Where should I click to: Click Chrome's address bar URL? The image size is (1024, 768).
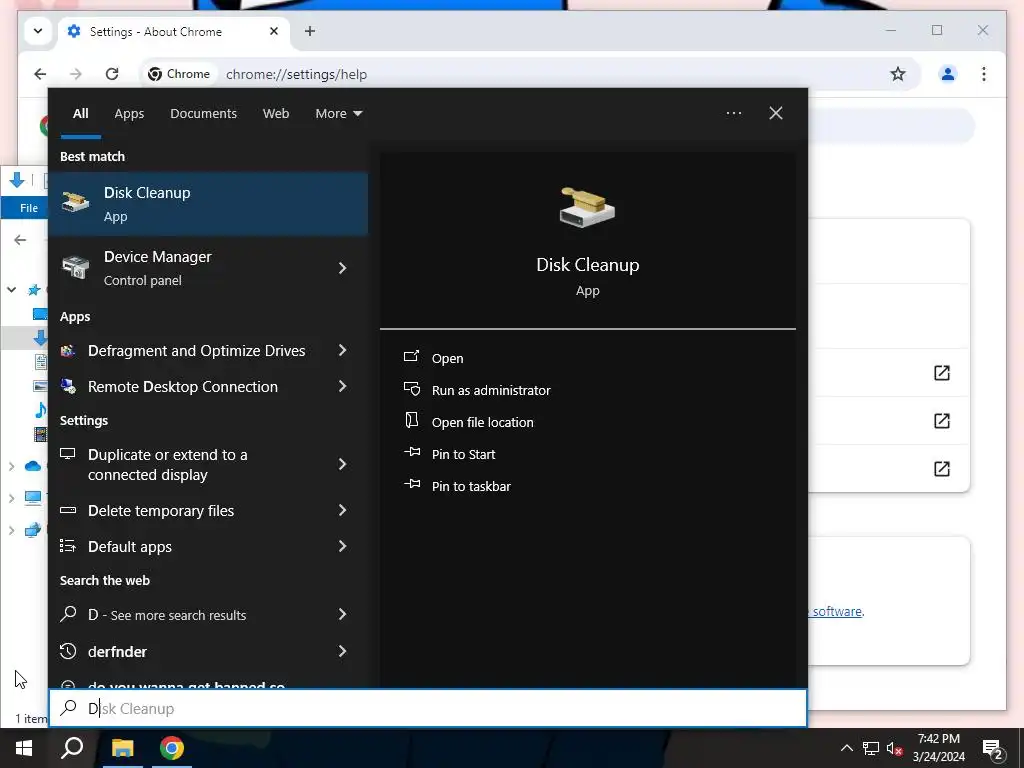pos(296,74)
